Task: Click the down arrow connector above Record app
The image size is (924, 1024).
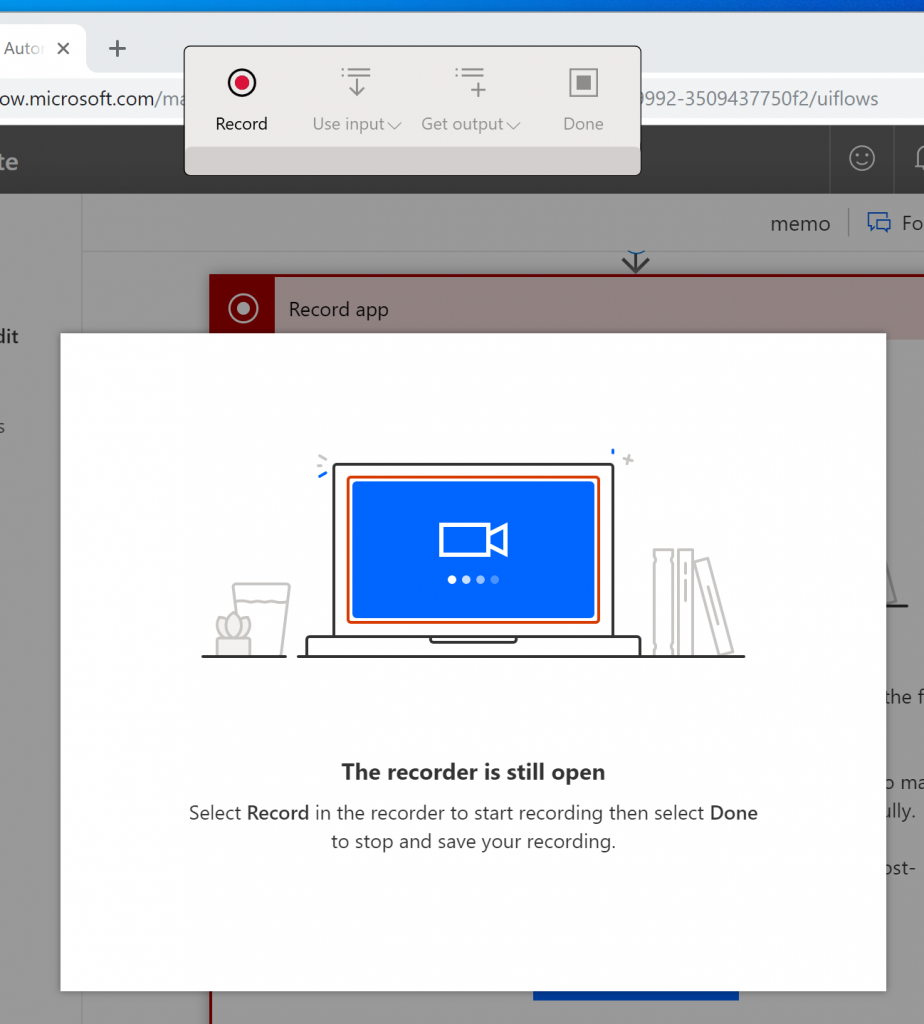Action: coord(635,262)
